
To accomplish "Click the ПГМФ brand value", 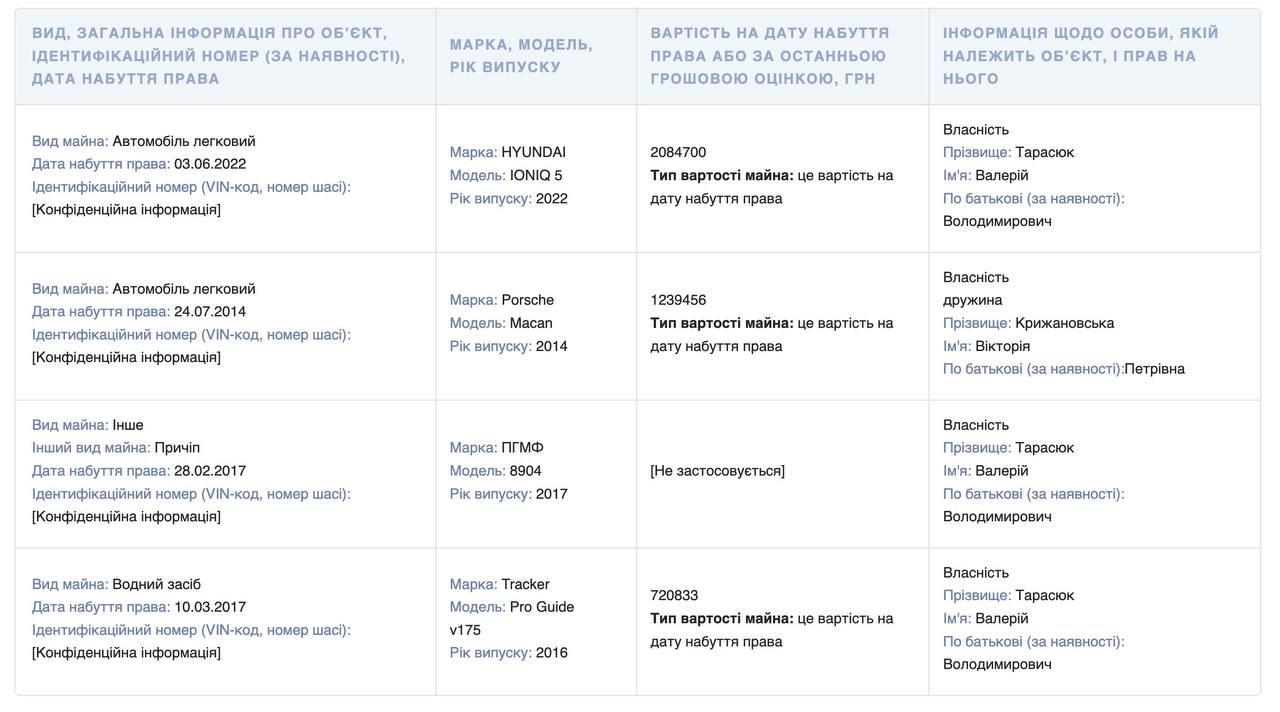I will tap(522, 448).
